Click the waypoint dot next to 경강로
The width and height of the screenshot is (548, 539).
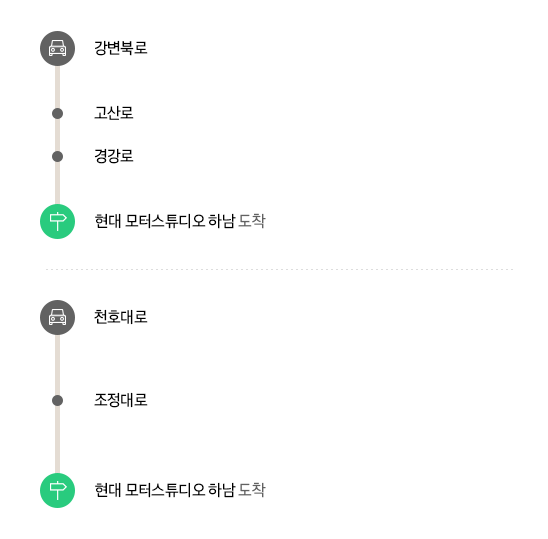57,156
